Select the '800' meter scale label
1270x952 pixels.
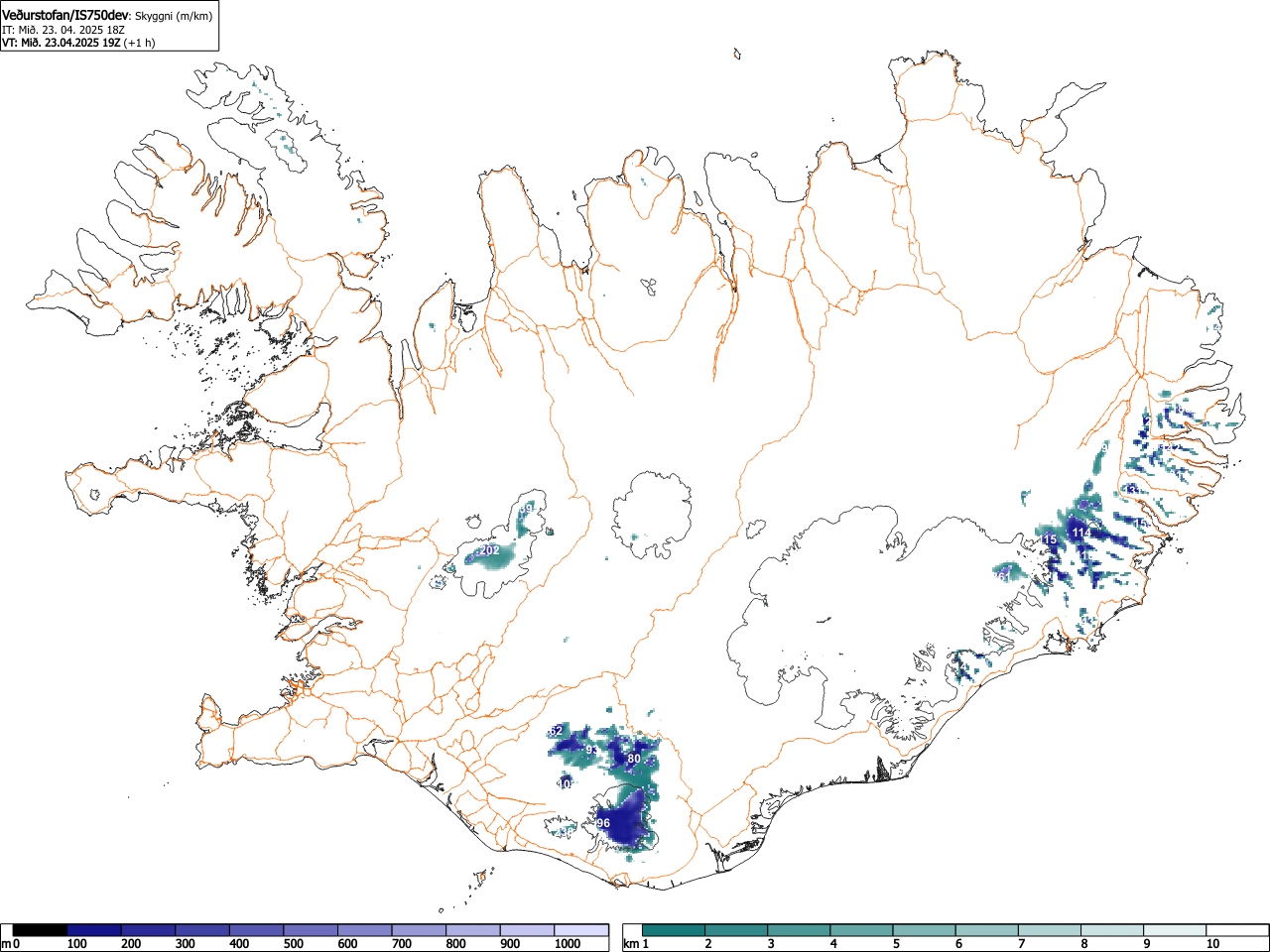coord(455,944)
